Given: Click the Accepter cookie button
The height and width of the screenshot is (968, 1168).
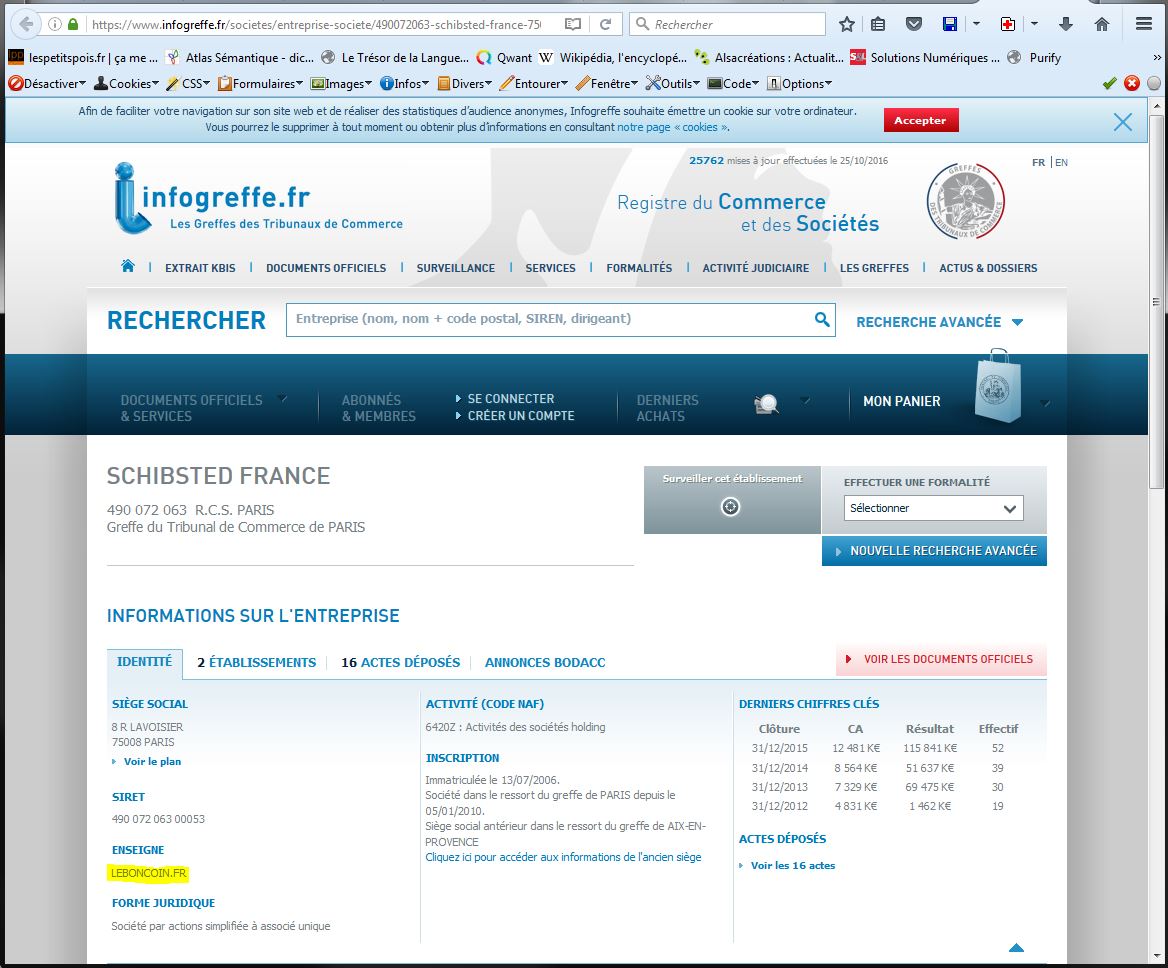Looking at the screenshot, I should click(x=920, y=120).
